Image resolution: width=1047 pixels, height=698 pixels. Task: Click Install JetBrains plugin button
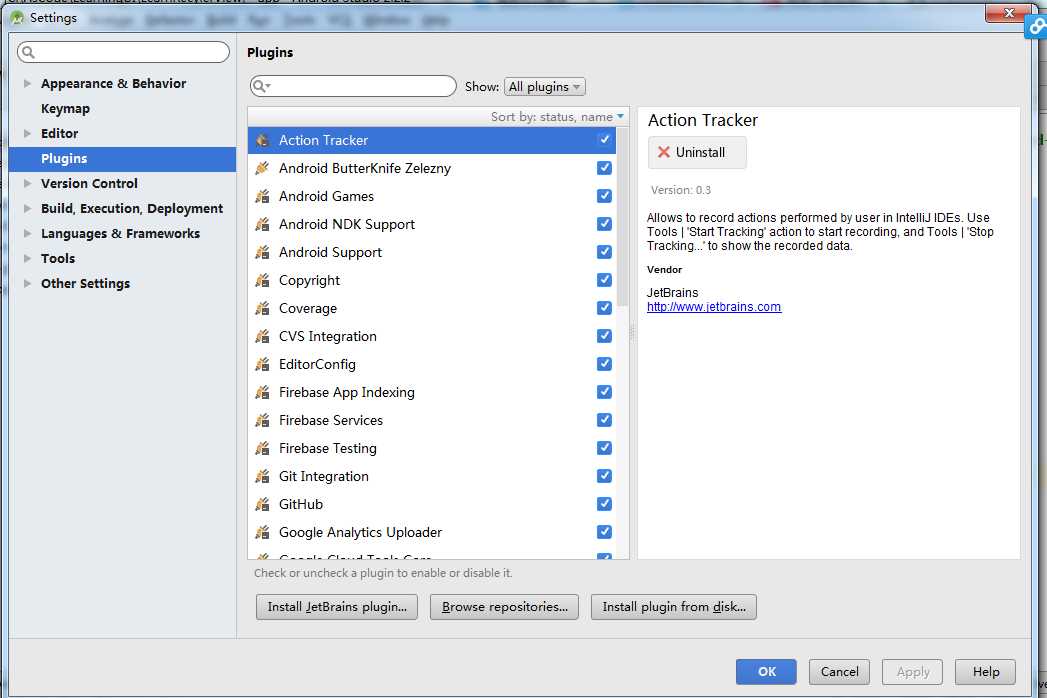pos(337,607)
